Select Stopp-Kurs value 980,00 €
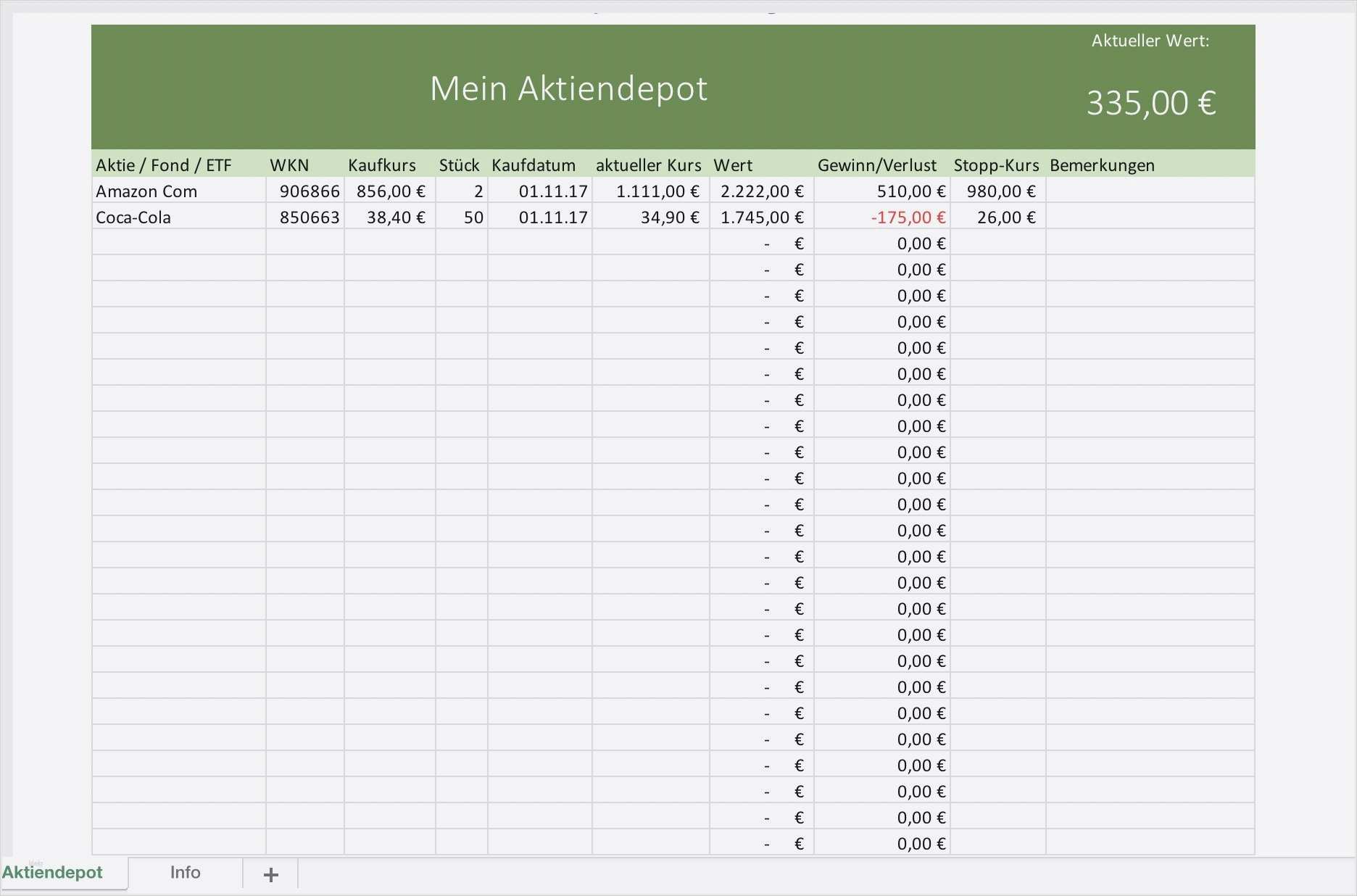 998,191
